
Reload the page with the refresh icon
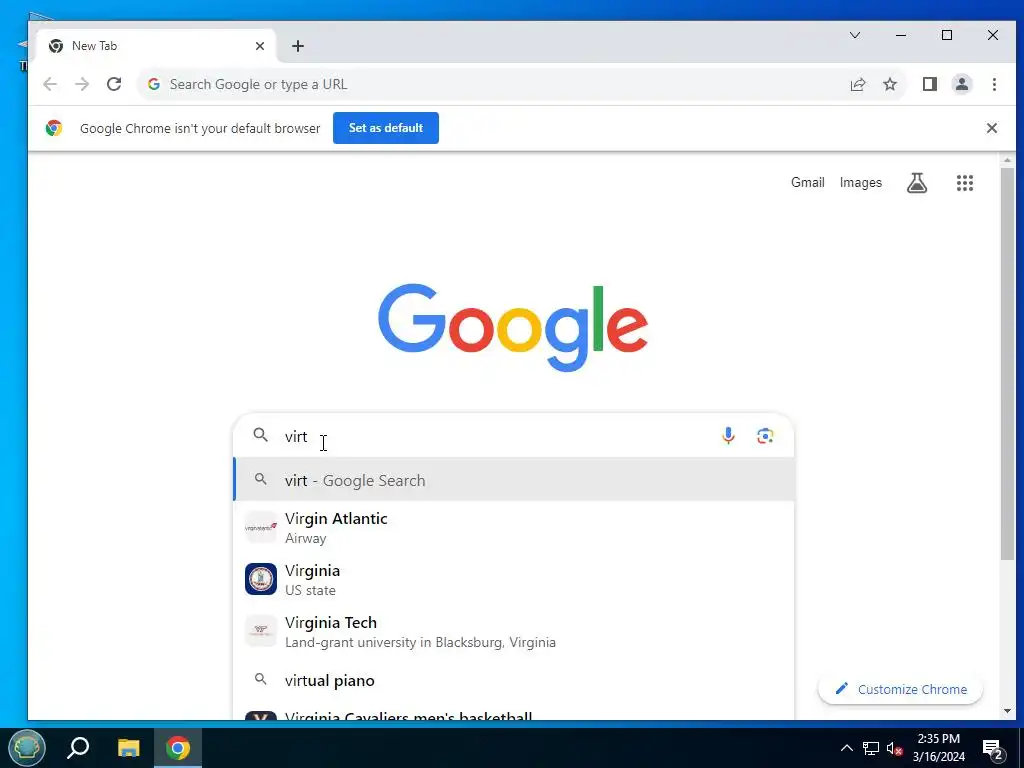click(114, 84)
